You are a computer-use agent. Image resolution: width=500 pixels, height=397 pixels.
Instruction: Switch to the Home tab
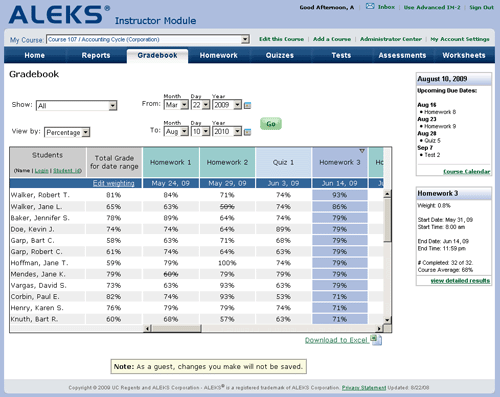click(35, 55)
